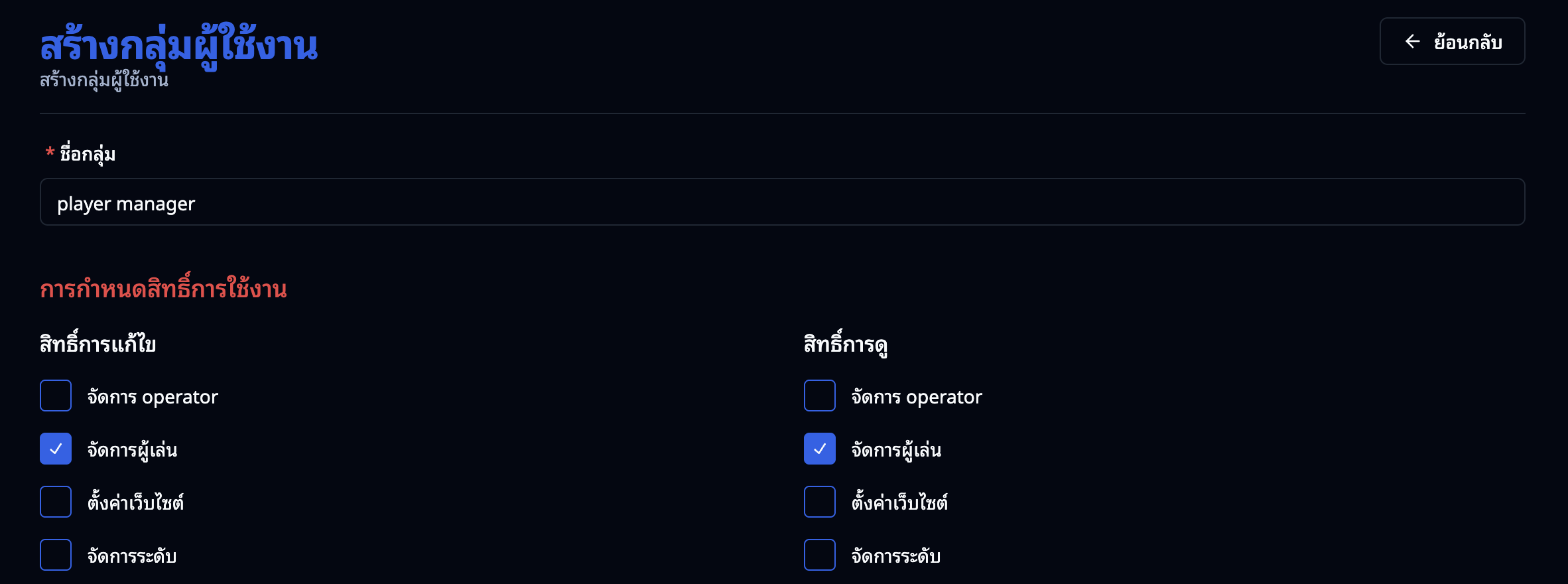This screenshot has width=1568, height=584.
Task: Click the สร้างกลุ่มผู้ใช้งาน page title
Action: (178, 45)
